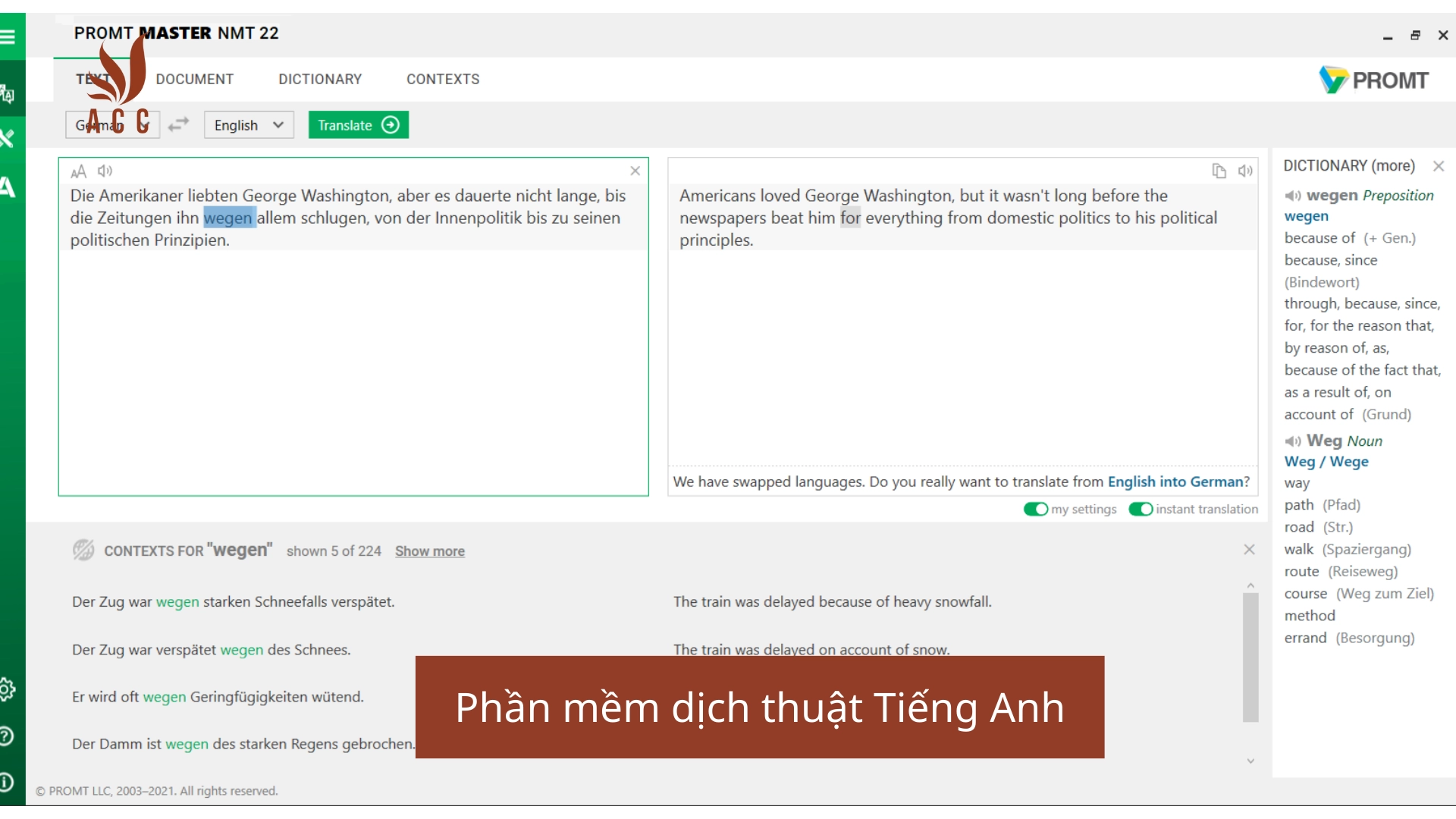The height and width of the screenshot is (819, 1456).
Task: Play pronunciation of Weg noun
Action: [x=1293, y=441]
